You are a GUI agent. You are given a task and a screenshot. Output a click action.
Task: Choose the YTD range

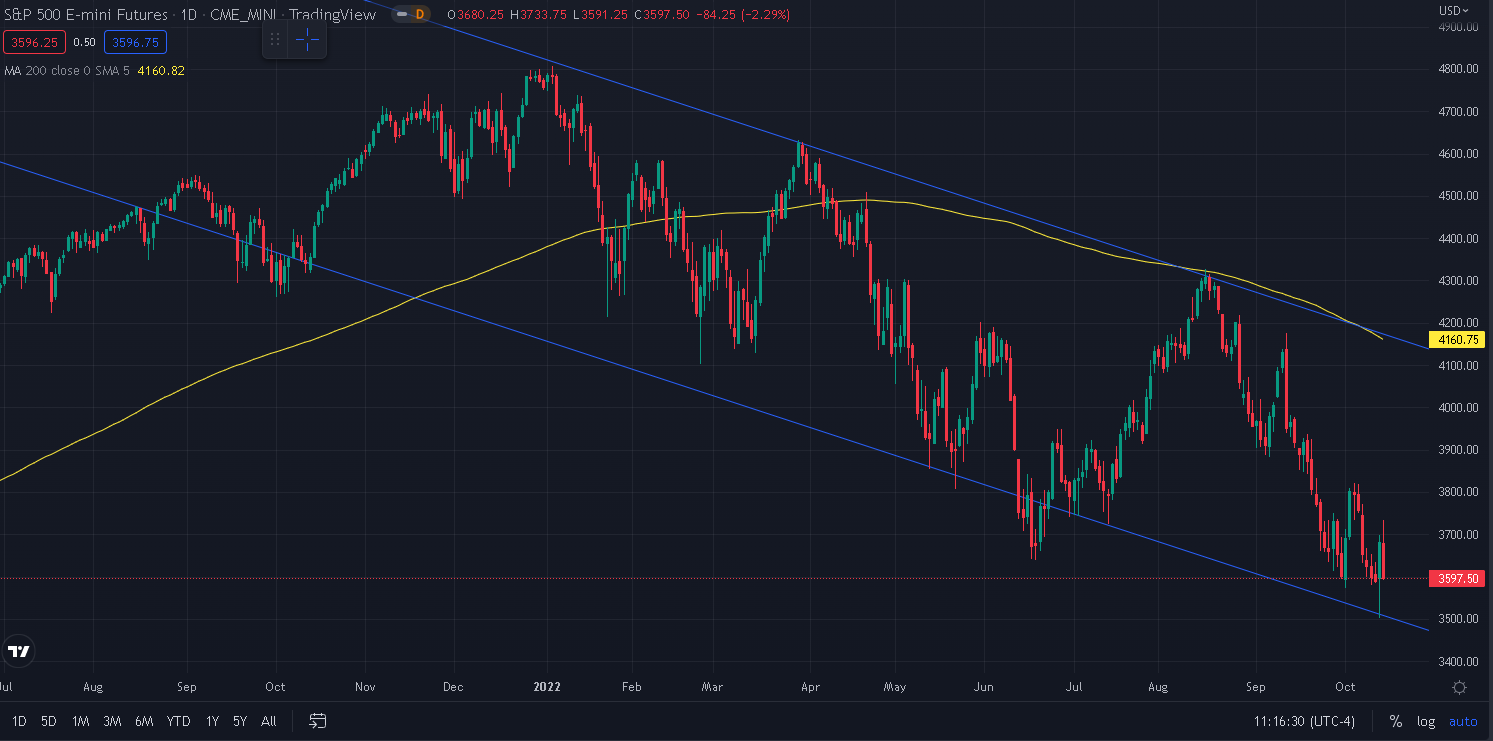pos(179,721)
